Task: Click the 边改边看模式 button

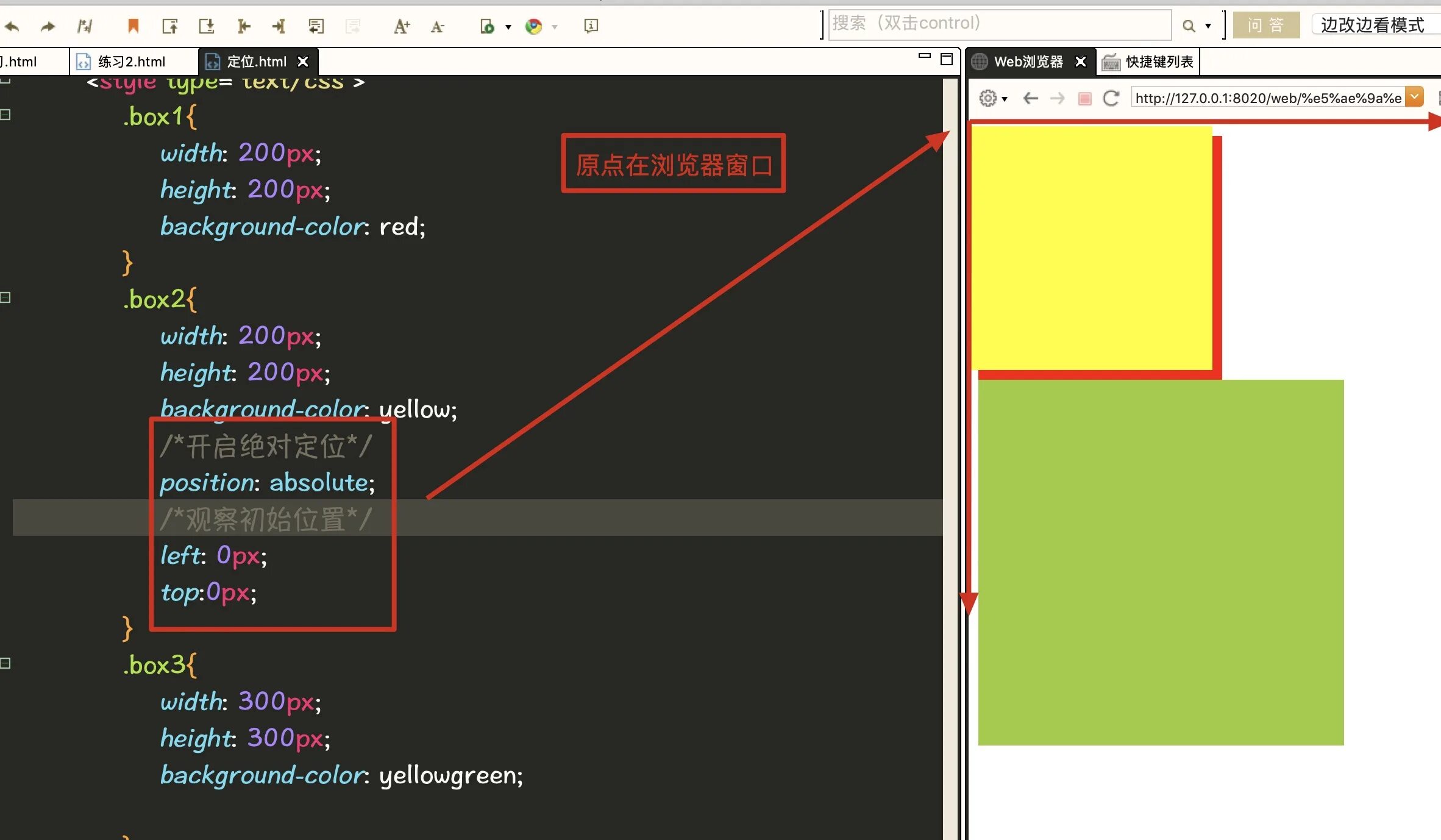Action: [1372, 25]
